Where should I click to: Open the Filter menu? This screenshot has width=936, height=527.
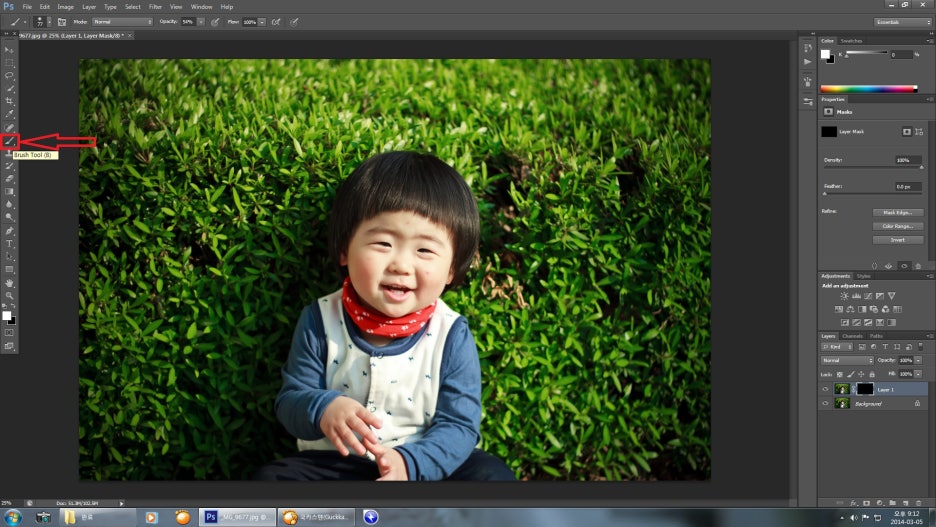pos(155,7)
